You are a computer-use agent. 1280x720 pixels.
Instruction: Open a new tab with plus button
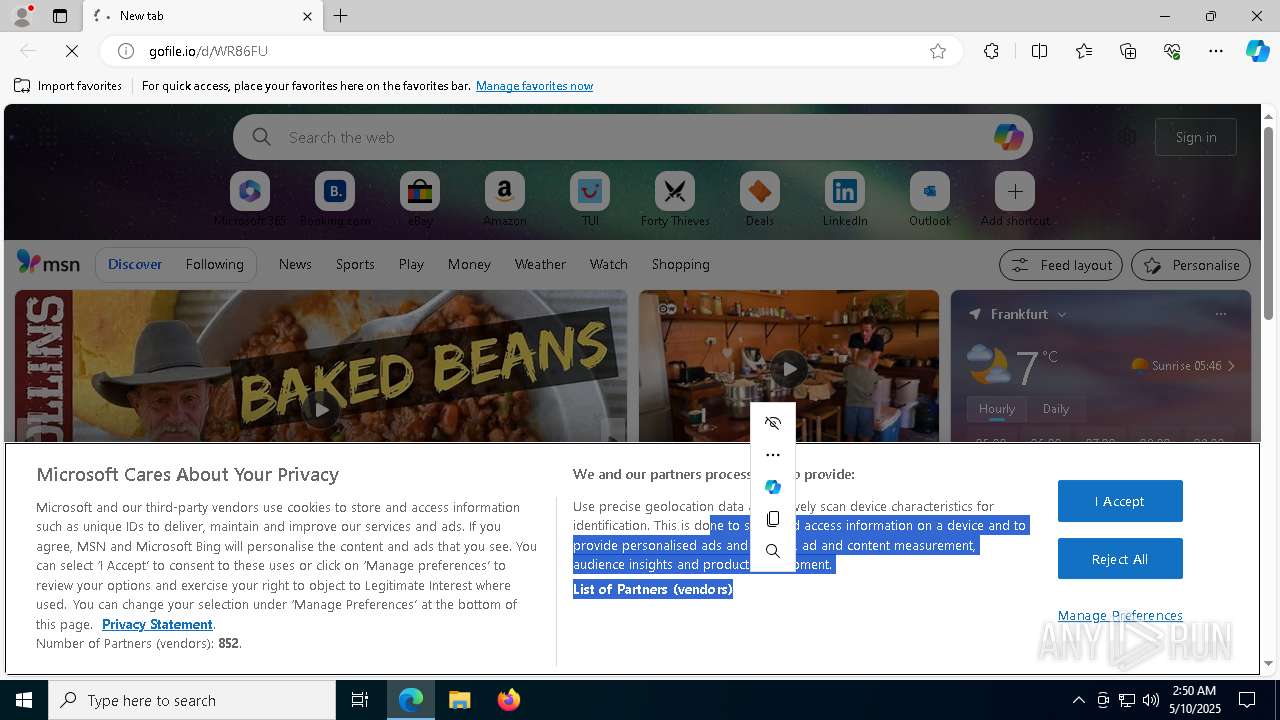coord(341,16)
